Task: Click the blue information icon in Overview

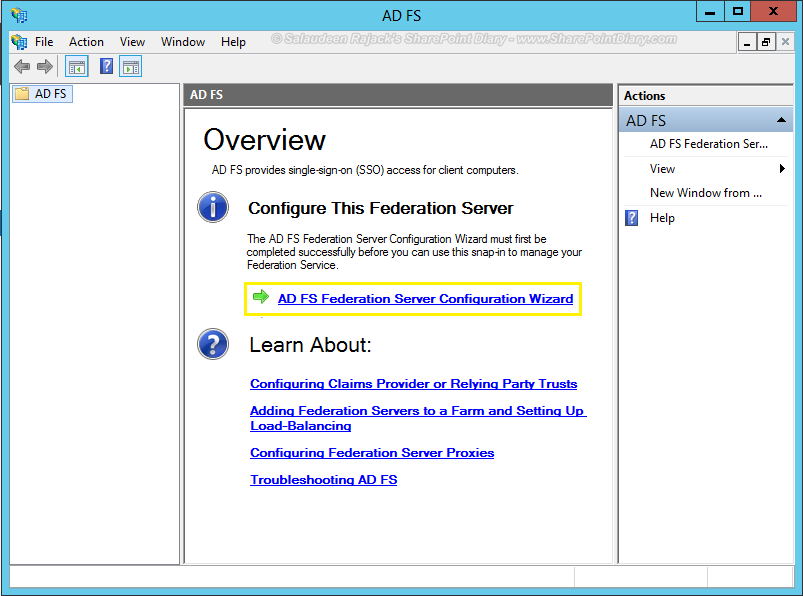Action: tap(213, 207)
